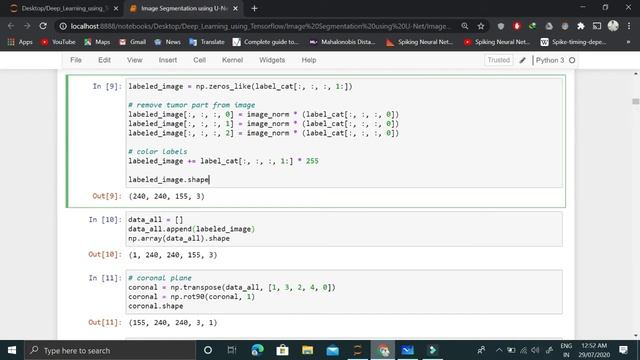Open the Spike-timing-depe bookmark

pos(573,42)
